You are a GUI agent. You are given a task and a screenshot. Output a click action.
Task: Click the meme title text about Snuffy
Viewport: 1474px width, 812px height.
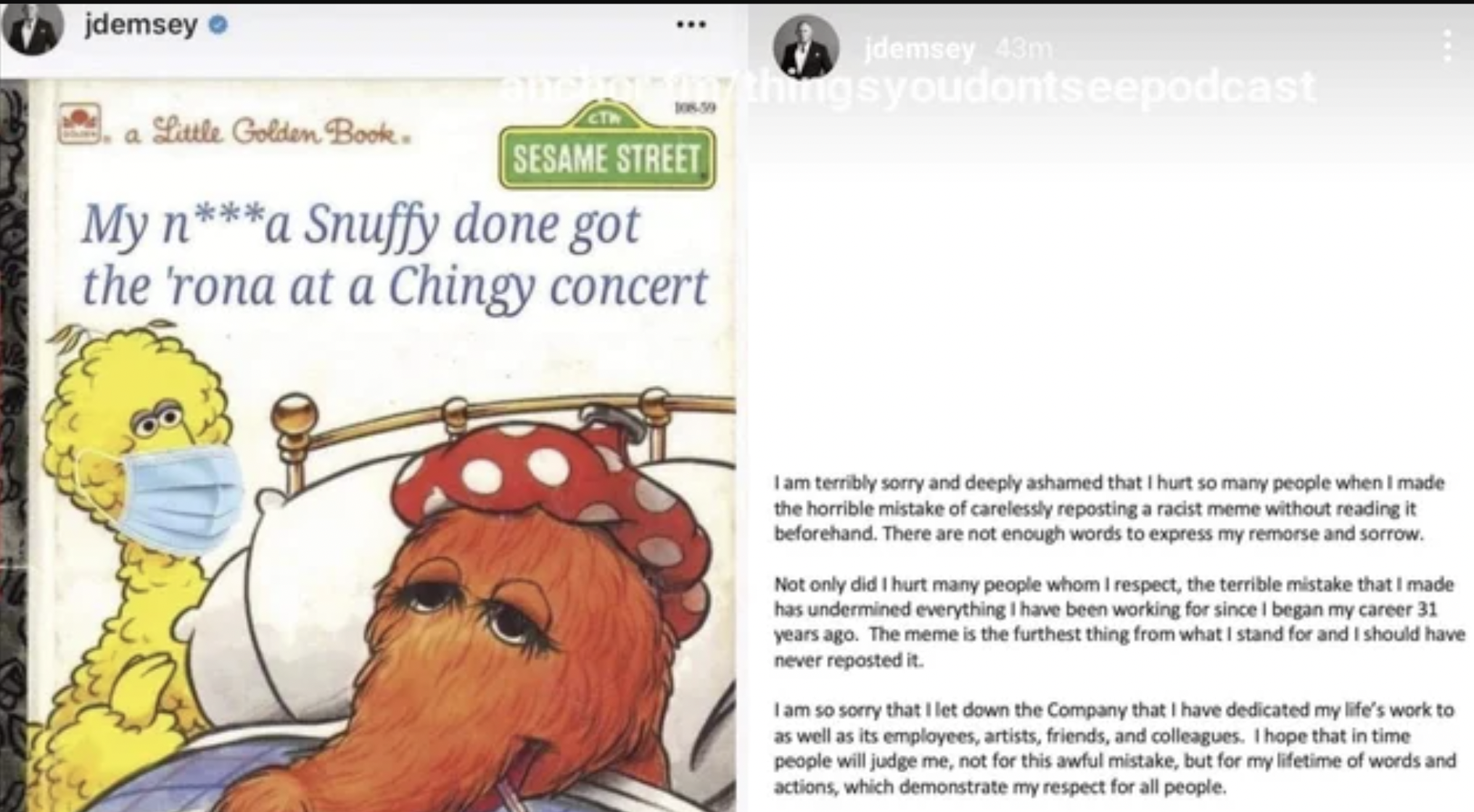pyautogui.click(x=395, y=255)
